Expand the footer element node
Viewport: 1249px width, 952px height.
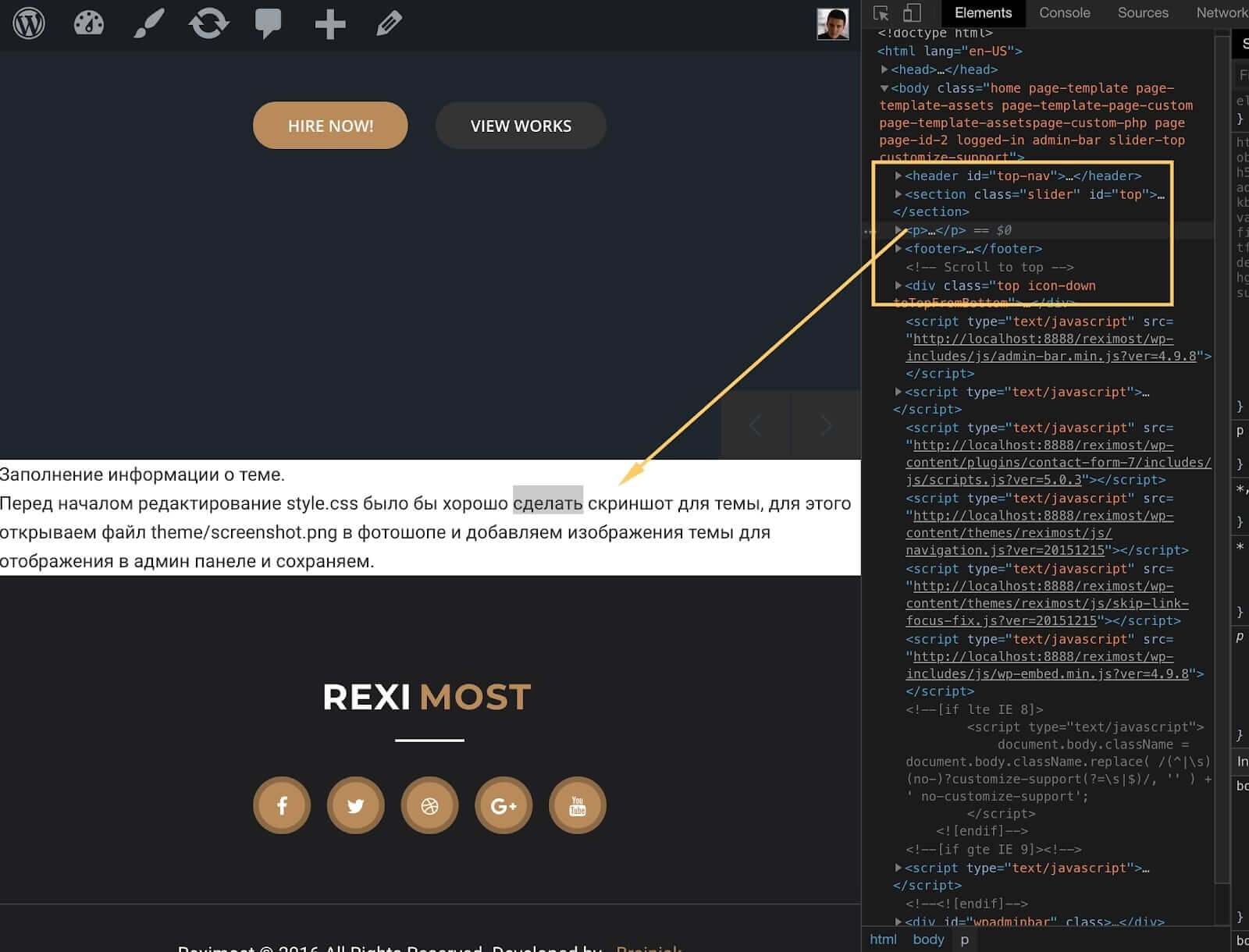pyautogui.click(x=898, y=248)
